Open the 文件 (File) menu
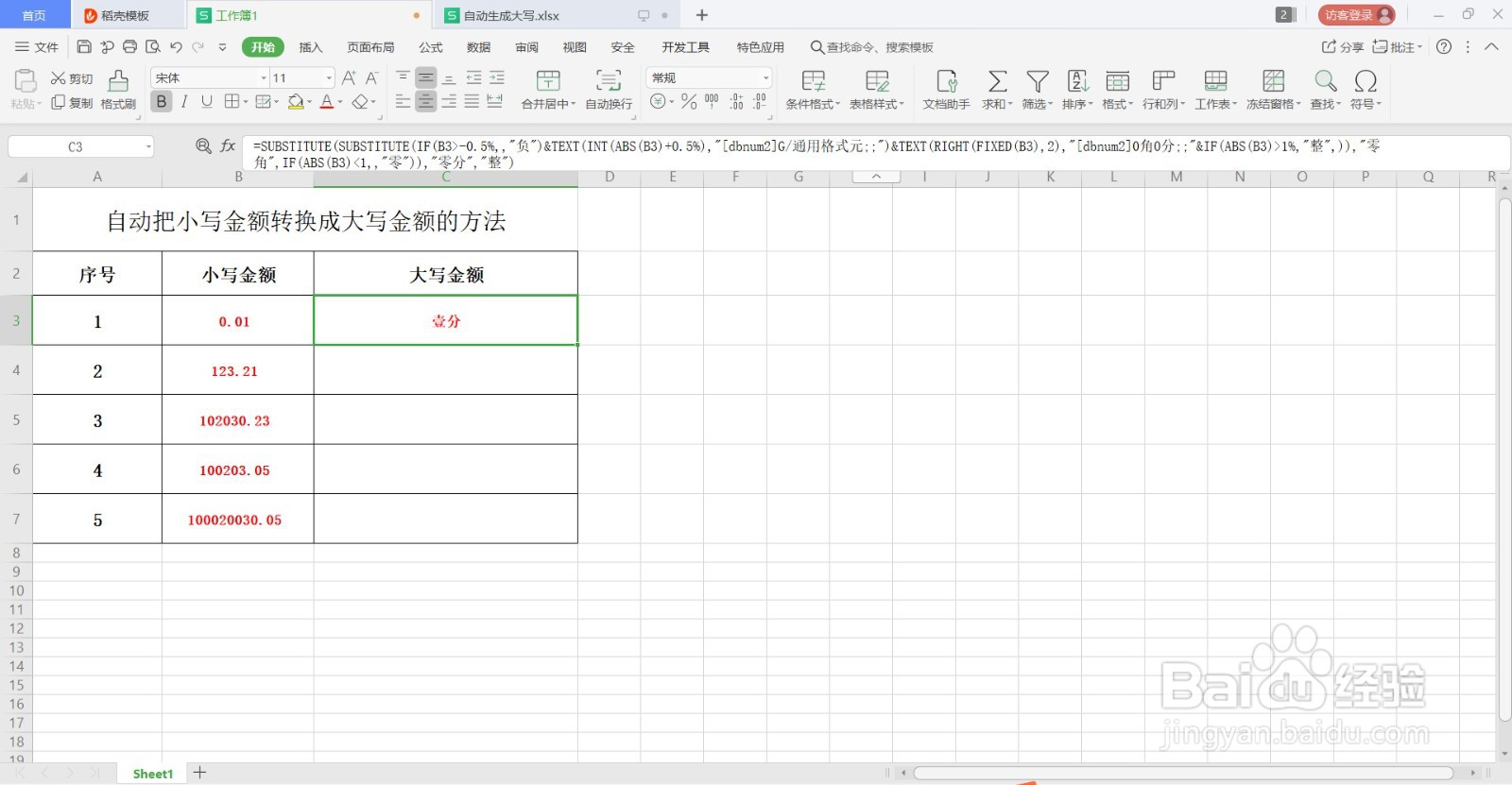 pos(37,47)
